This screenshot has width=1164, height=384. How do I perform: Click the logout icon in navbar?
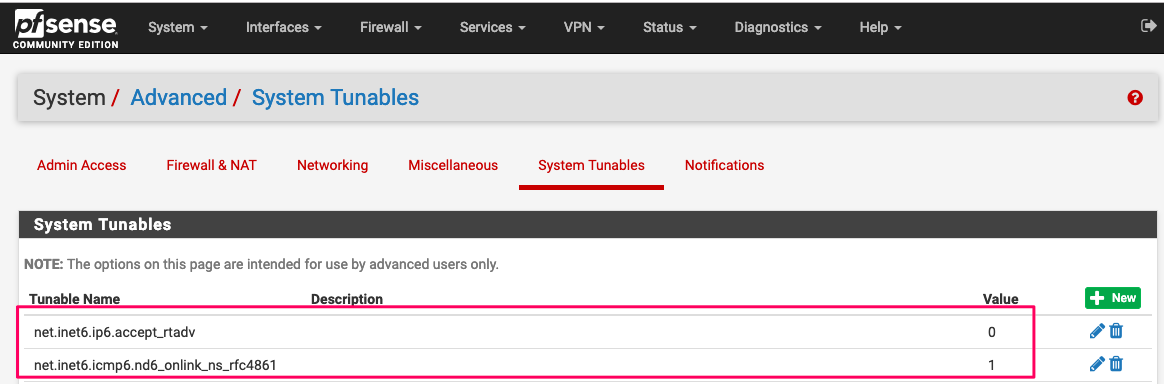pos(1148,26)
